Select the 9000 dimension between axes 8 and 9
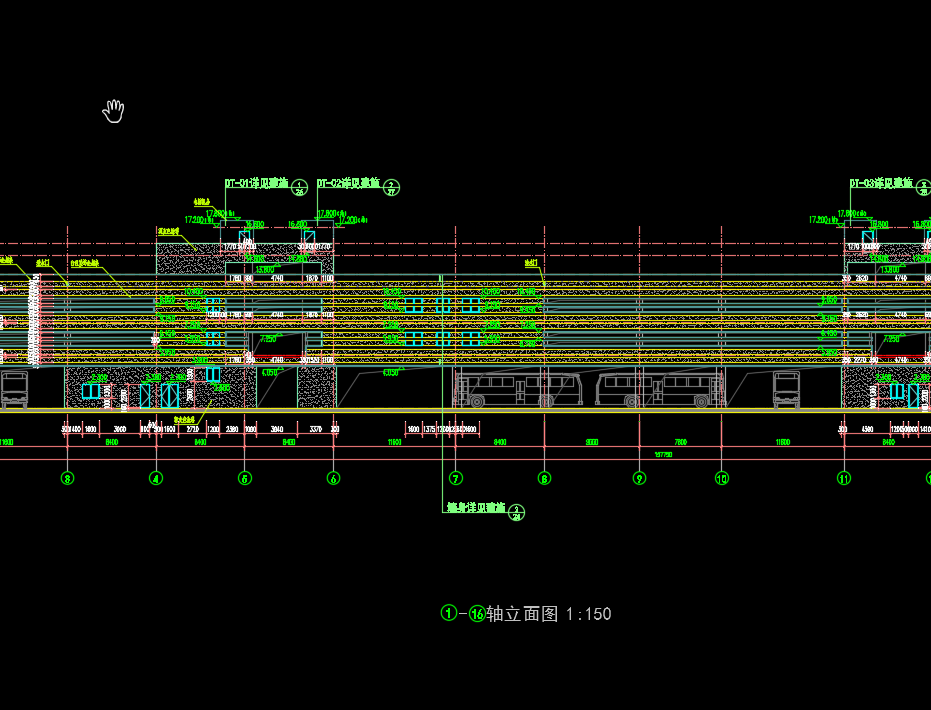The height and width of the screenshot is (710, 931). pyautogui.click(x=592, y=442)
